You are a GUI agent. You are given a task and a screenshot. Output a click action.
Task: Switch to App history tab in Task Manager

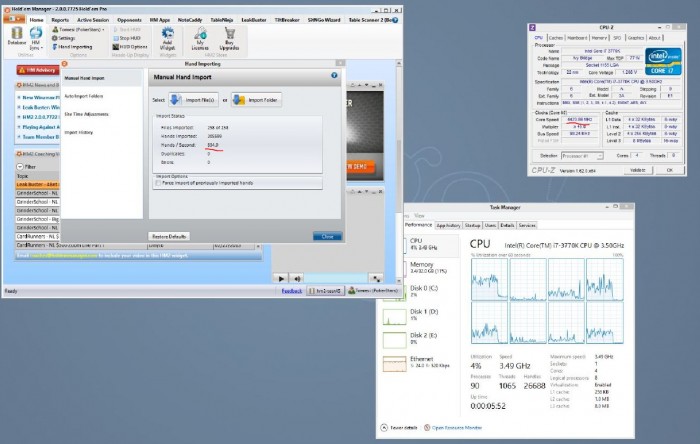tap(448, 225)
